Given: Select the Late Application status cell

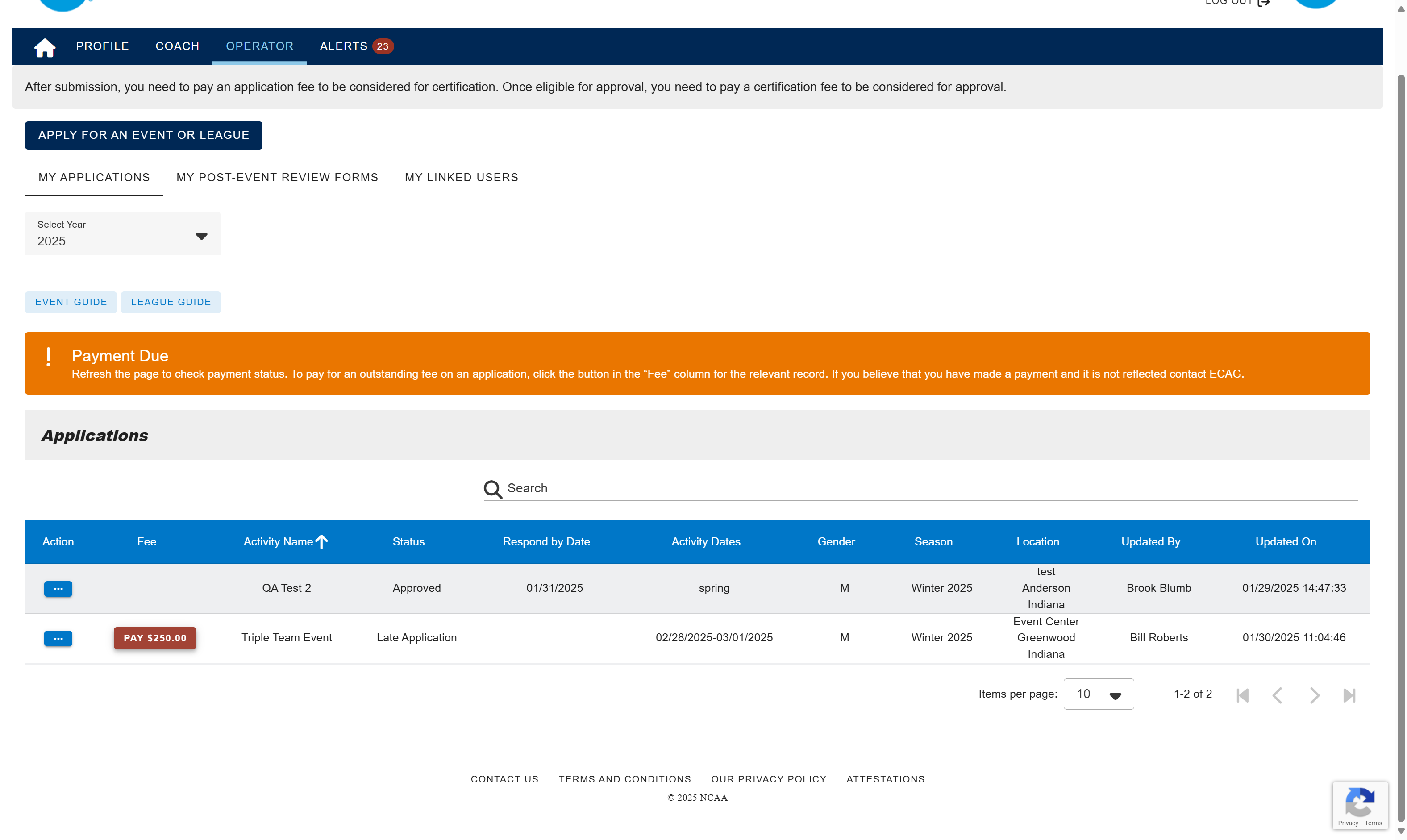Looking at the screenshot, I should 416,638.
